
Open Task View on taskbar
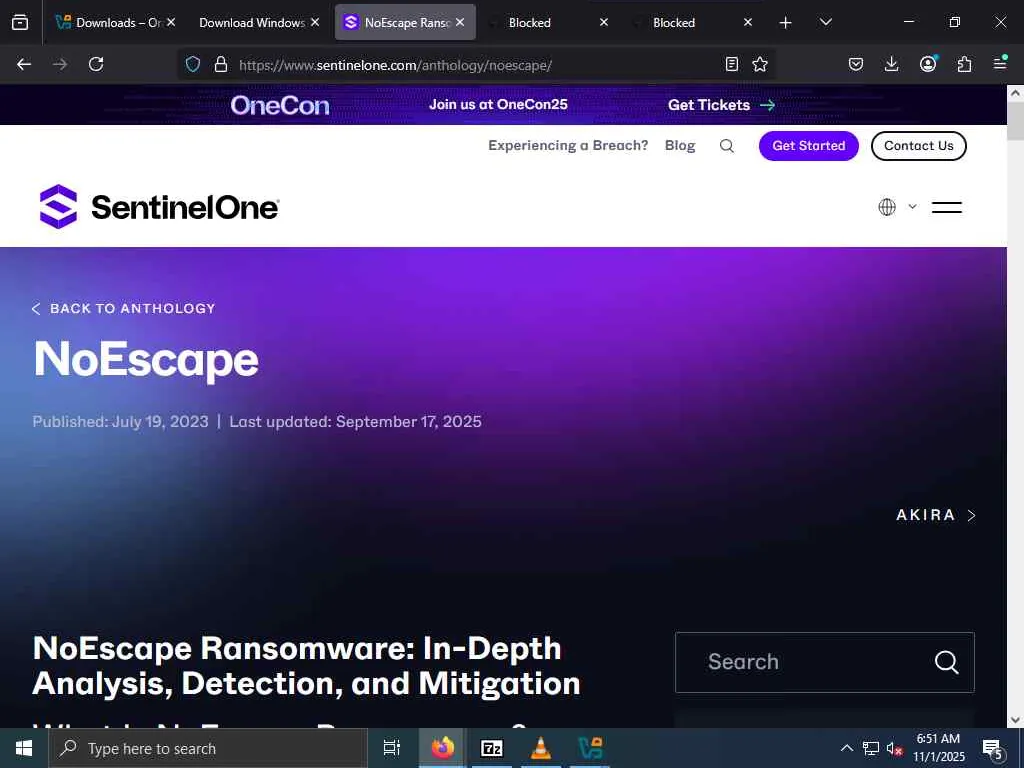pyautogui.click(x=392, y=748)
